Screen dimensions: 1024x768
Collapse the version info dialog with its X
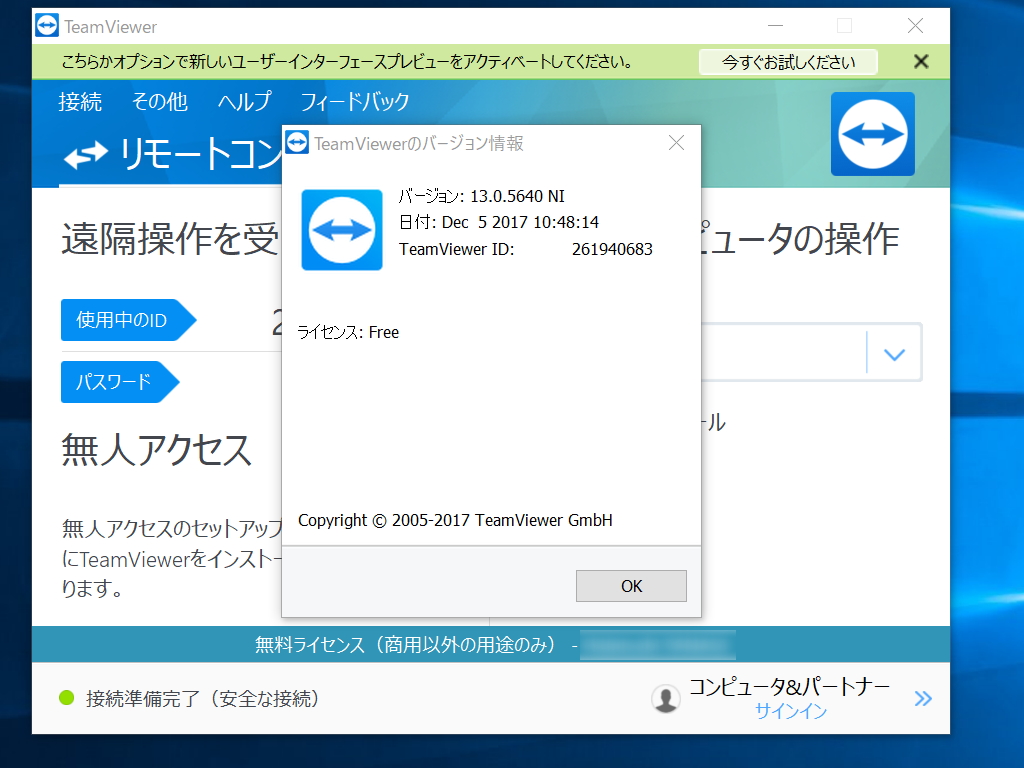coord(676,143)
